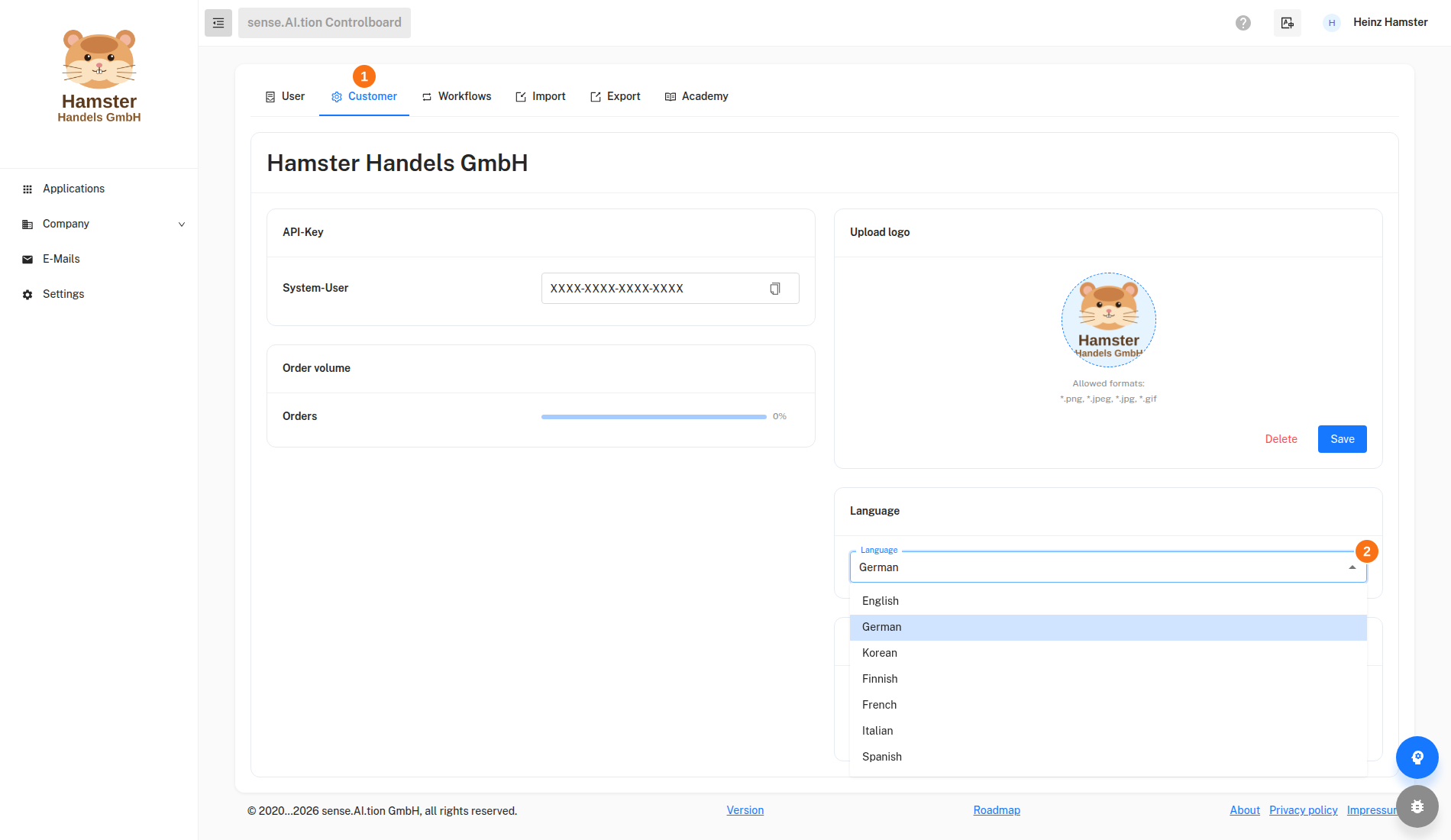The height and width of the screenshot is (840, 1451).
Task: Expand the Company submenu chevron
Action: coord(182,225)
